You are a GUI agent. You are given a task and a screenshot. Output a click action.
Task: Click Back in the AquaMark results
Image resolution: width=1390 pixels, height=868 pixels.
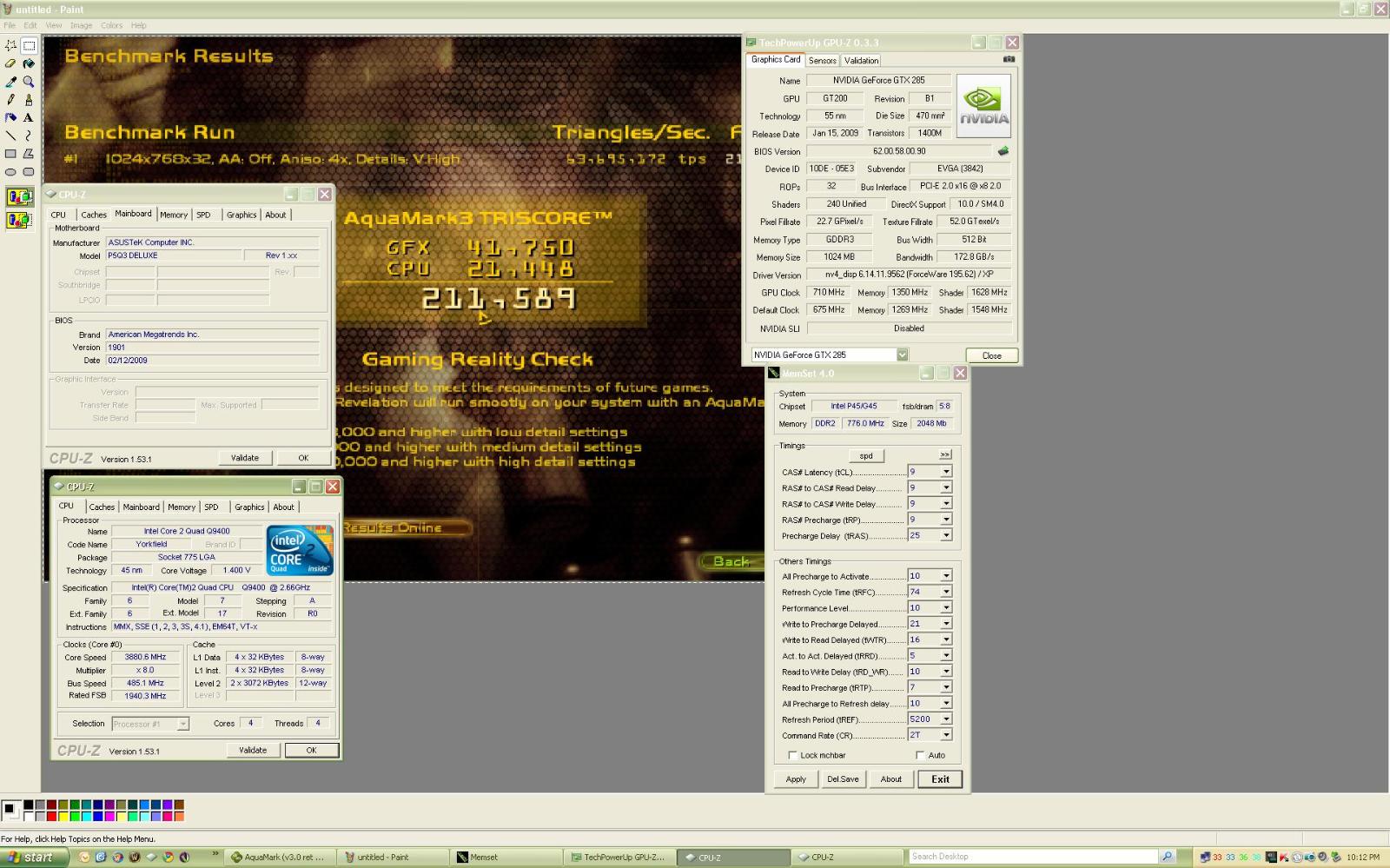[731, 561]
